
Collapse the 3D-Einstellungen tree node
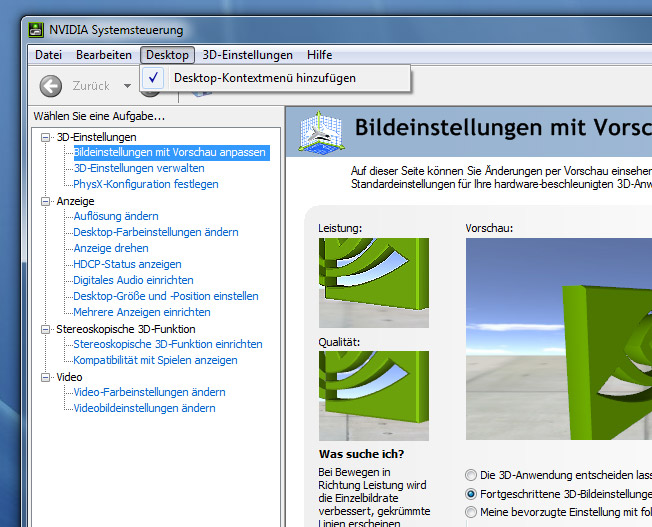point(45,137)
